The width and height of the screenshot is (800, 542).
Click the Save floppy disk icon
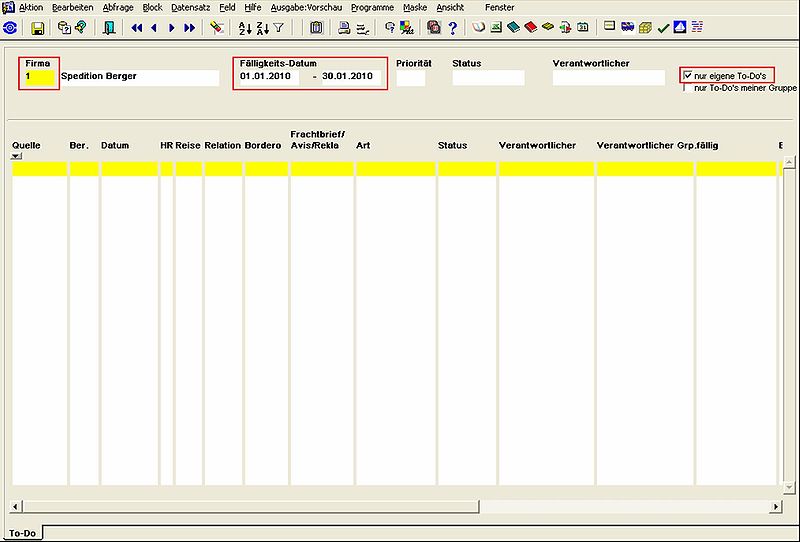pos(38,28)
